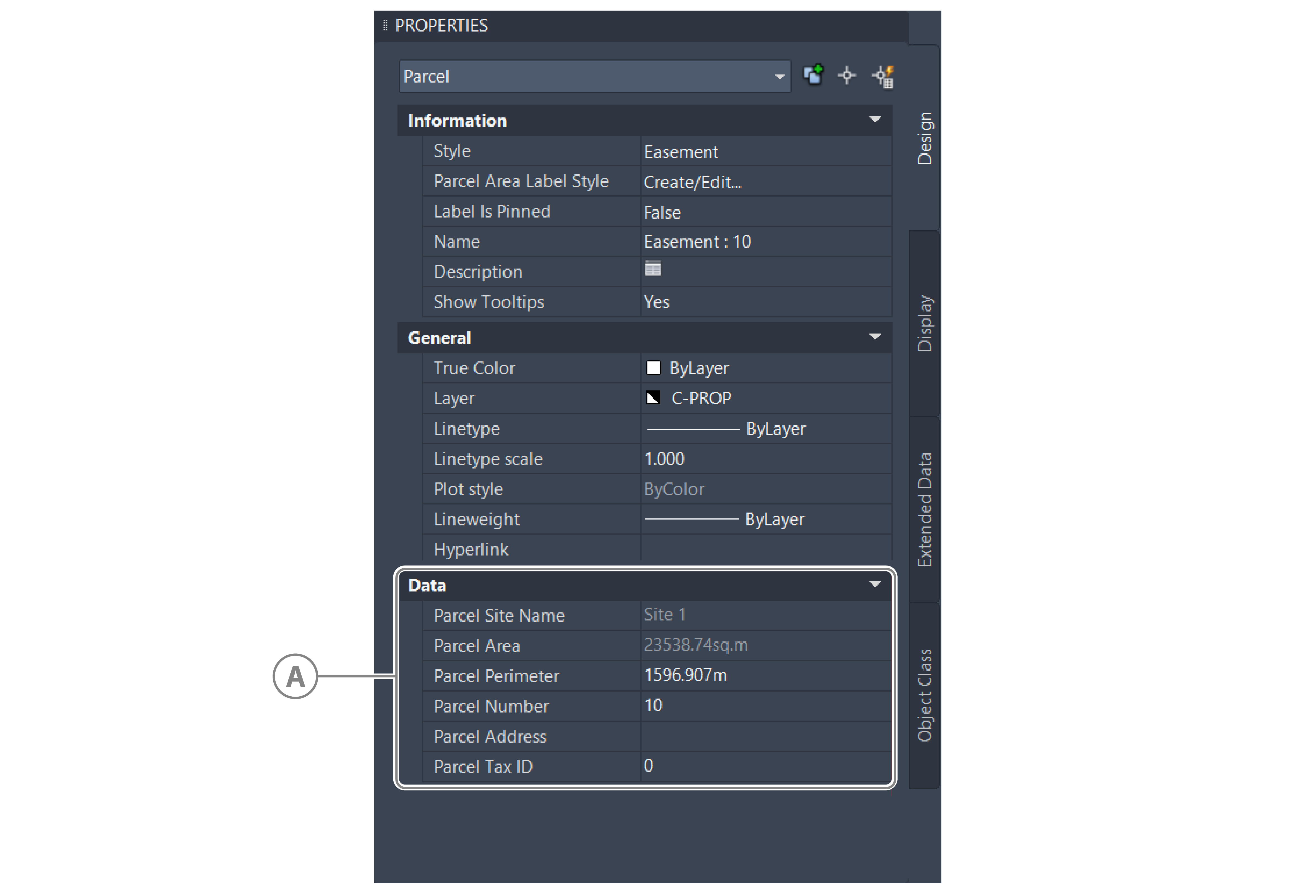
Task: Click the Layer C-PROP icon
Action: click(x=653, y=398)
